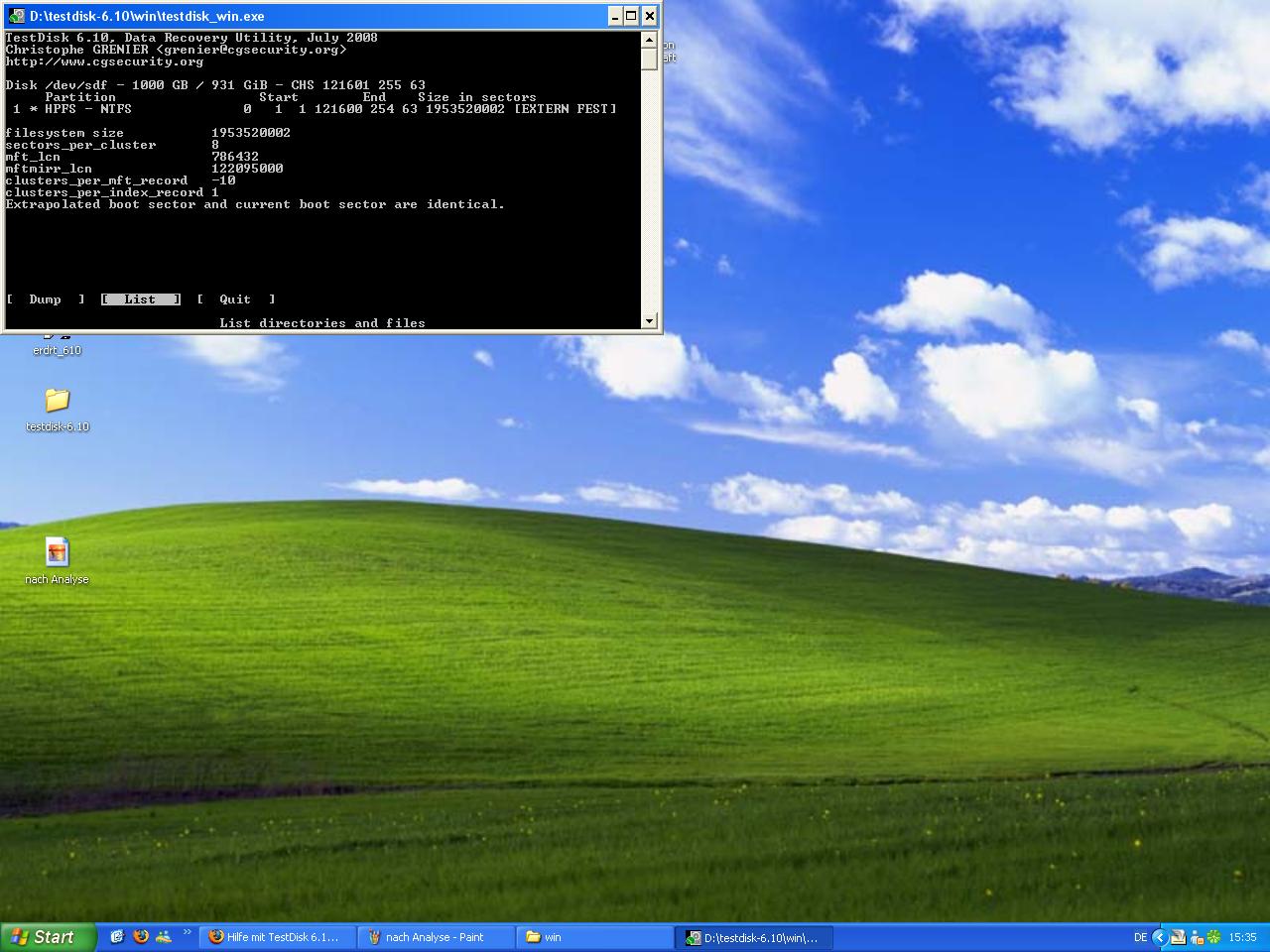Viewport: 1270px width, 952px height.
Task: Open the DE language indicator
Action: pyautogui.click(x=1140, y=937)
